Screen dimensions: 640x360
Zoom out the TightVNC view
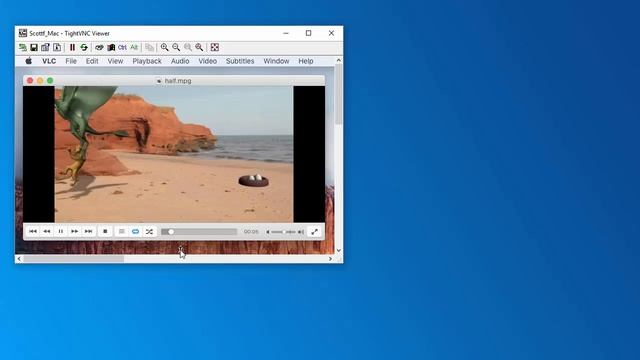(x=176, y=47)
